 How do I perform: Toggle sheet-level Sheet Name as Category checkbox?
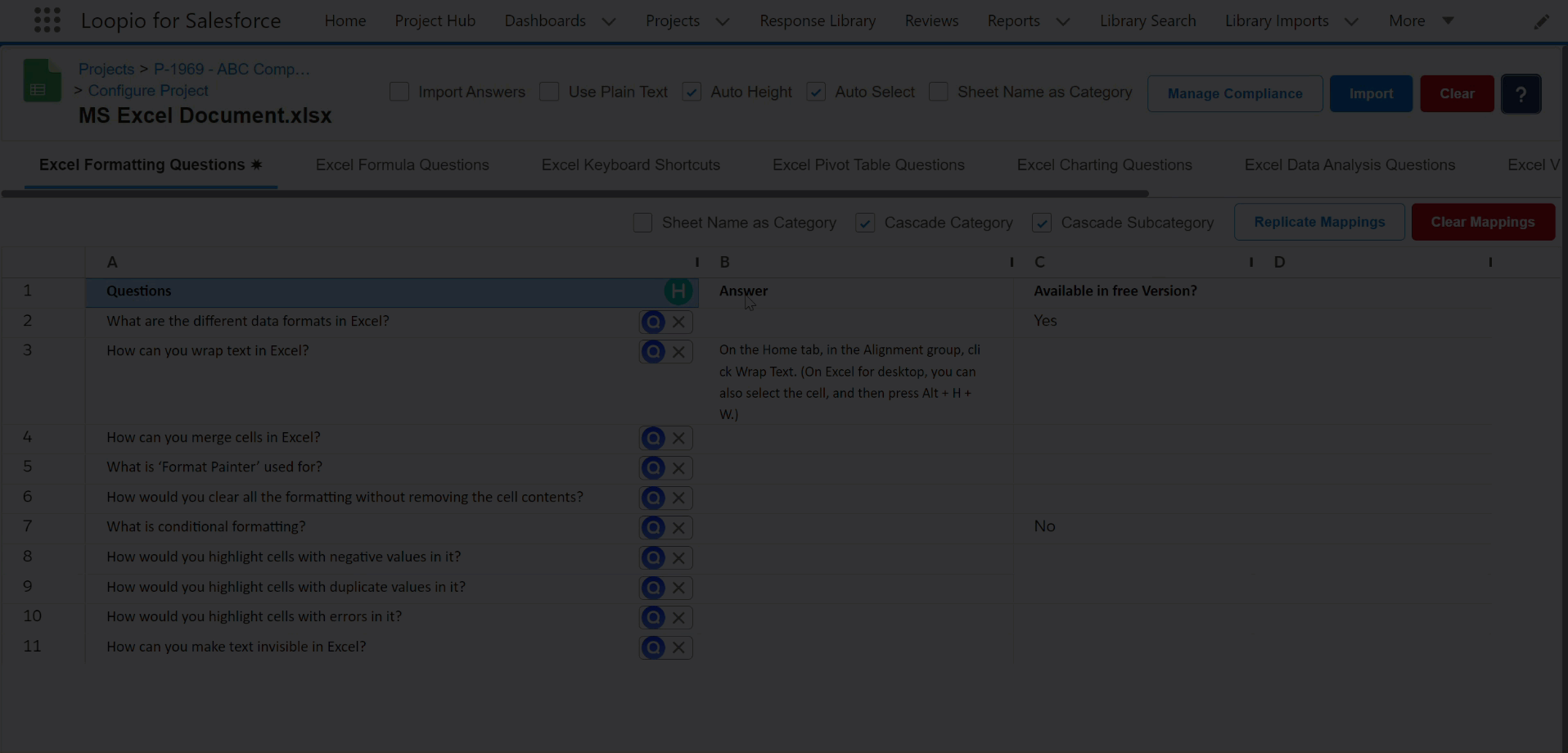click(642, 223)
